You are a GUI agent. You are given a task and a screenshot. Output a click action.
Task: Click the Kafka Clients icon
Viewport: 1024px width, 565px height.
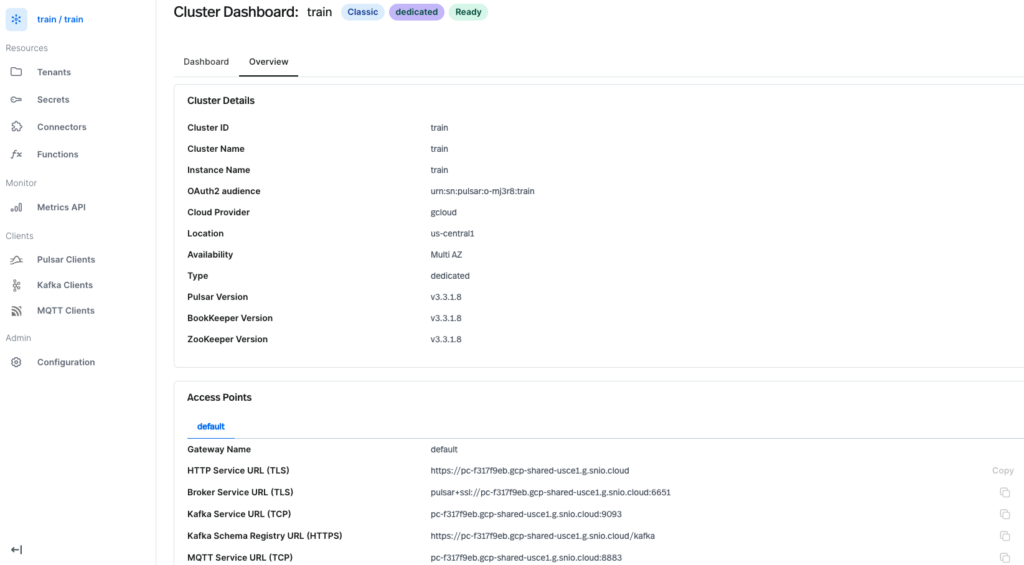click(x=16, y=285)
